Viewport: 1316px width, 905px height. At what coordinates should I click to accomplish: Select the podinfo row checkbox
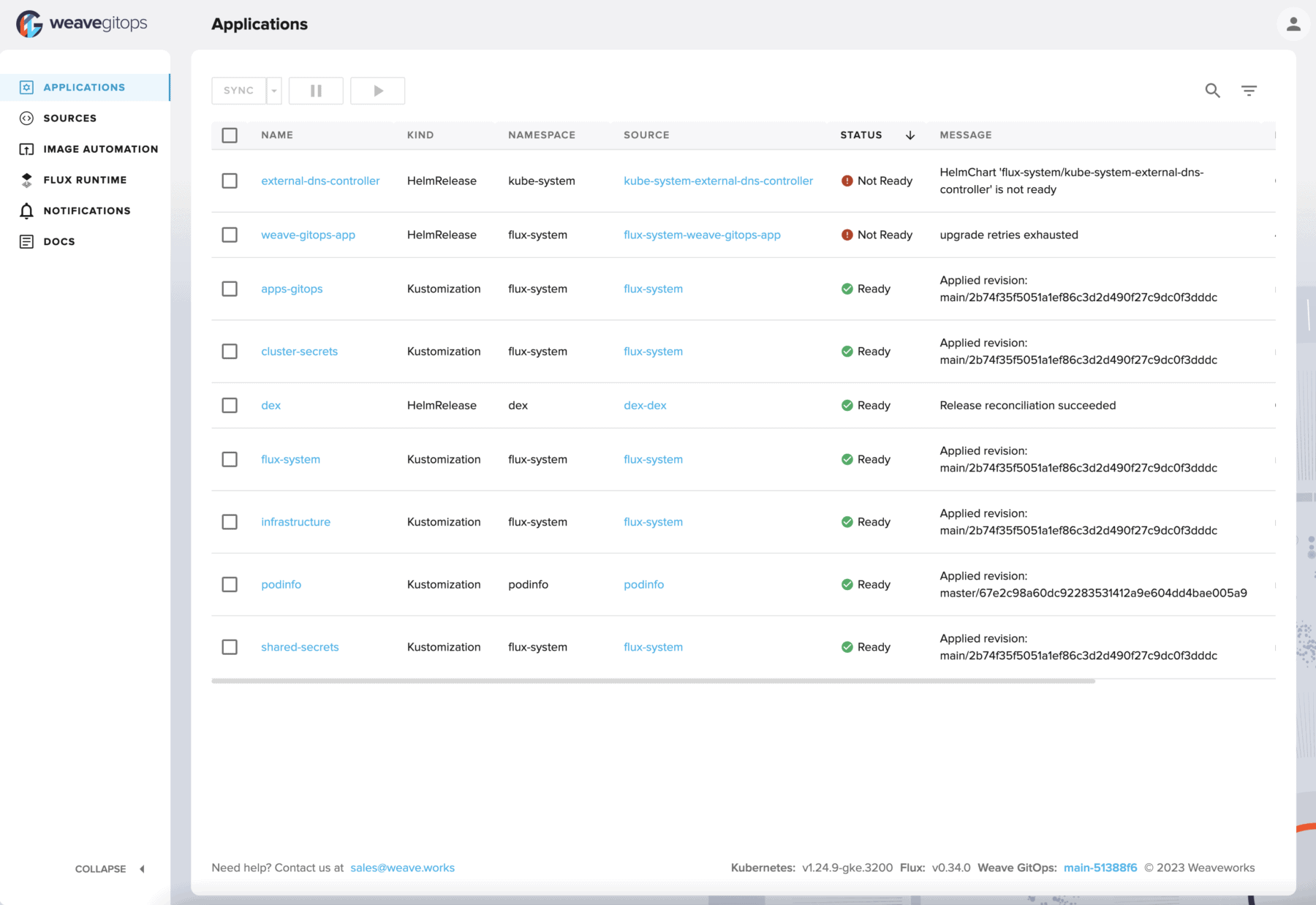click(230, 584)
